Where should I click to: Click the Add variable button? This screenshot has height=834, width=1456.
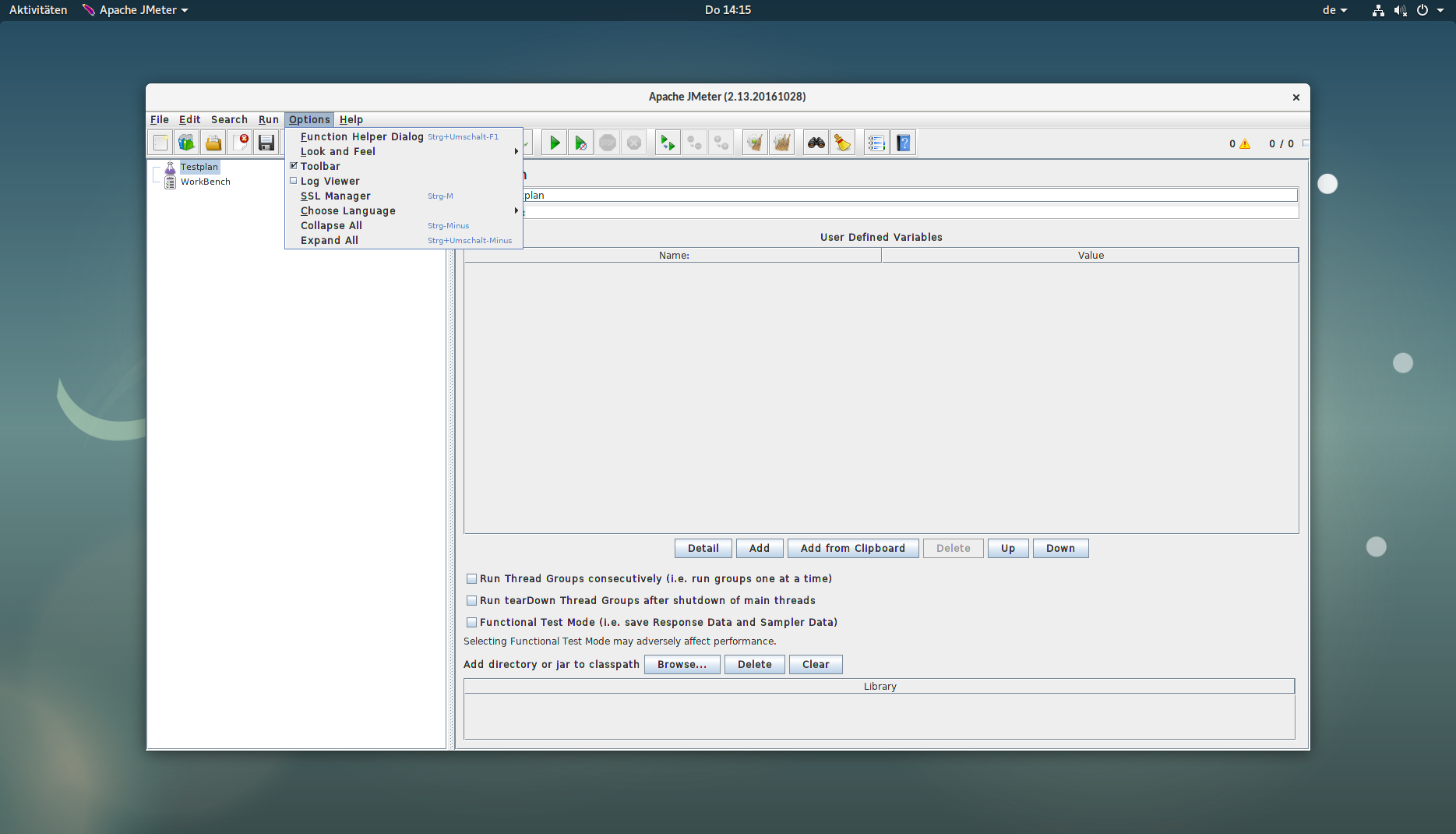coord(760,548)
